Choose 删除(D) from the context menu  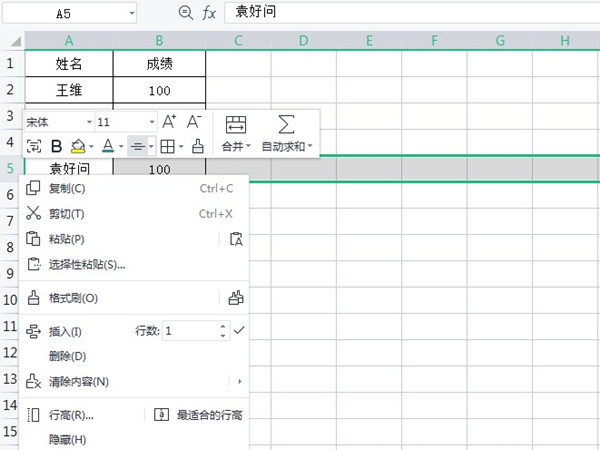[x=67, y=356]
